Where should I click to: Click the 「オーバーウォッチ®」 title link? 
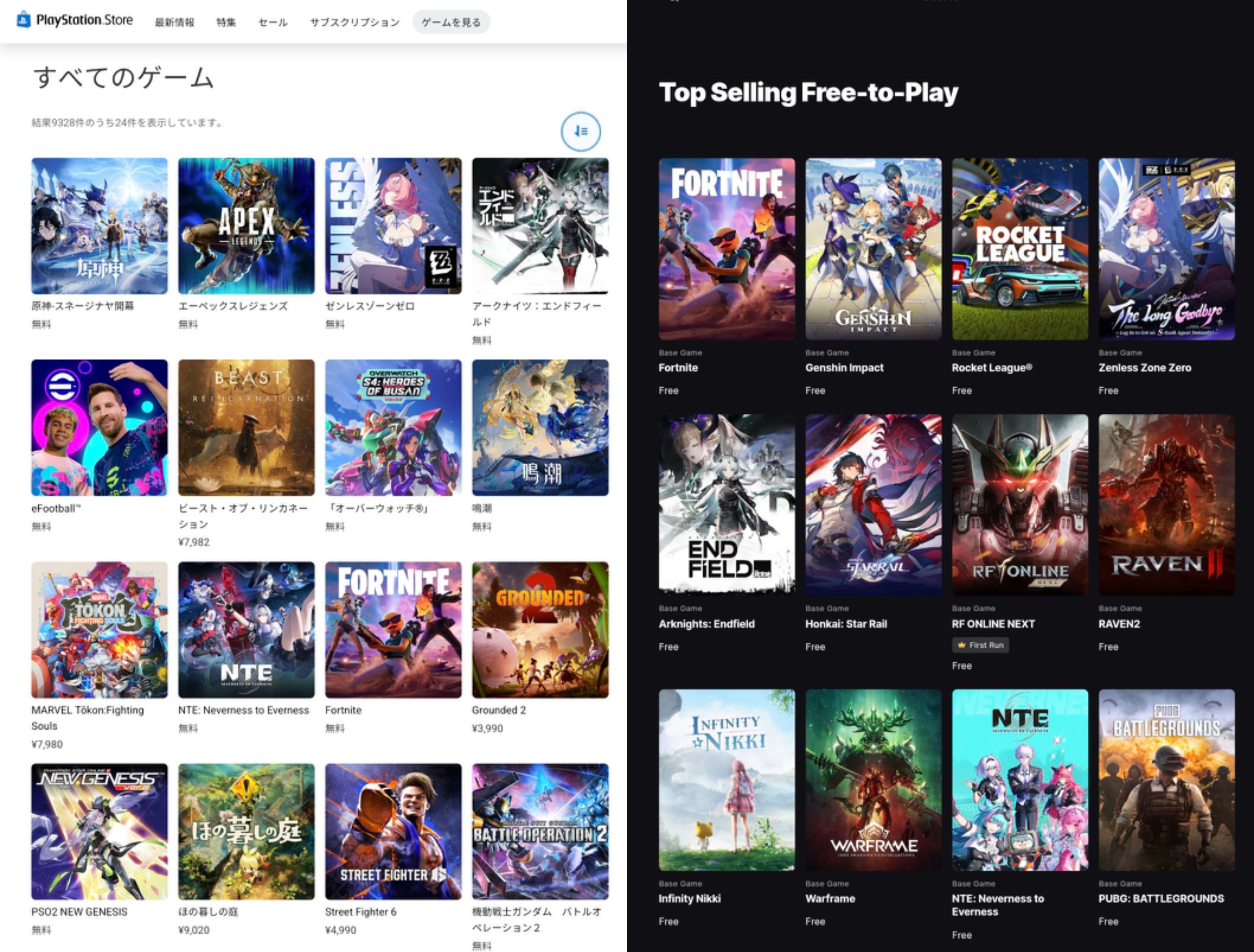point(378,509)
